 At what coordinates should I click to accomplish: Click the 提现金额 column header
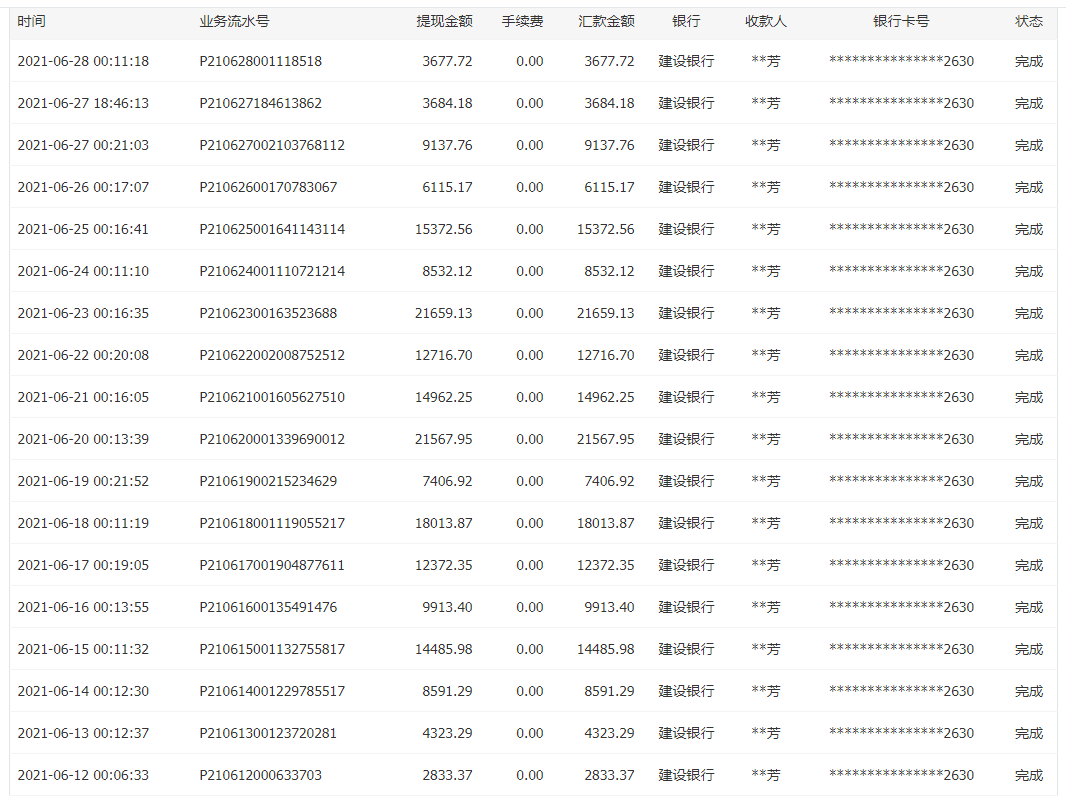444,21
